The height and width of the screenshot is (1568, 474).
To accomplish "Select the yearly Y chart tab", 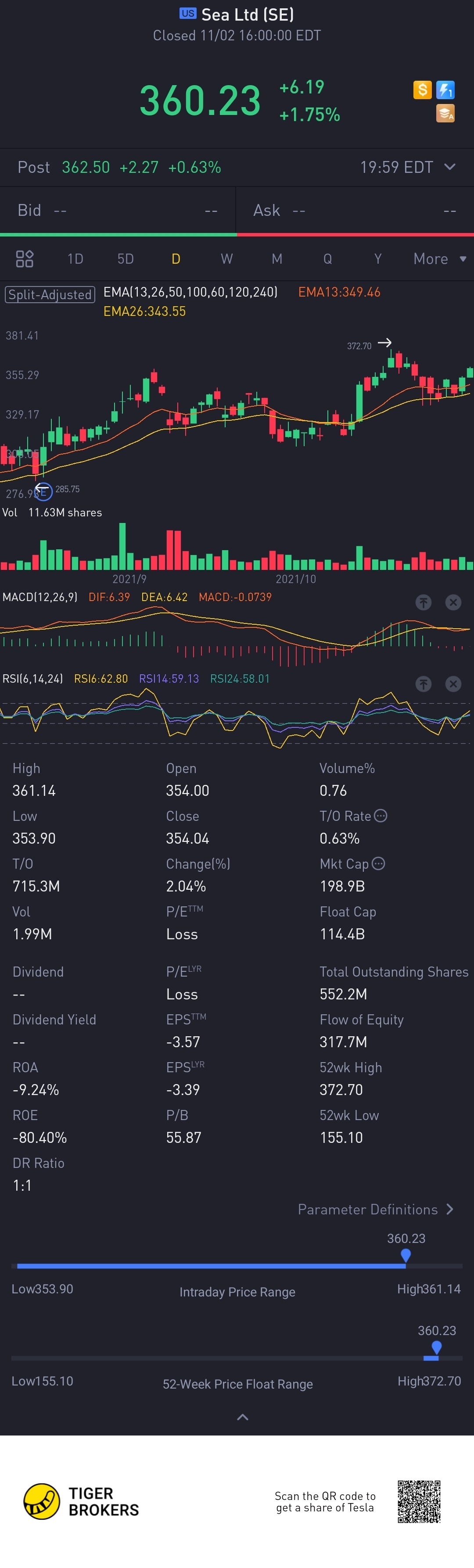I will (x=378, y=259).
